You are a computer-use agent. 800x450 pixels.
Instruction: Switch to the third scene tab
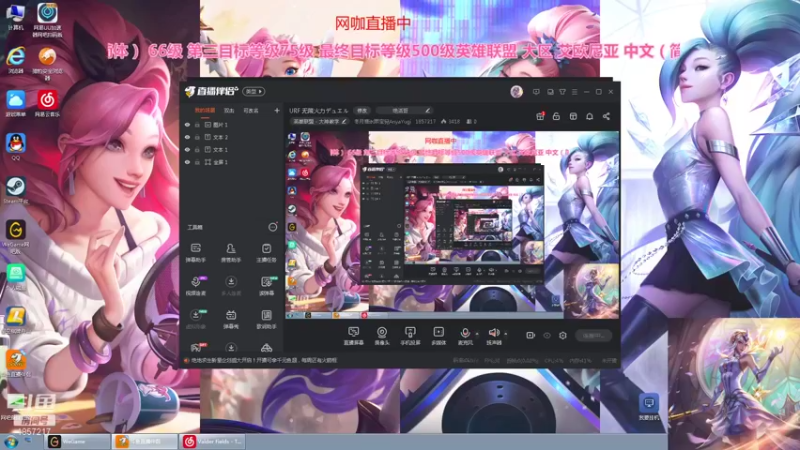click(251, 110)
